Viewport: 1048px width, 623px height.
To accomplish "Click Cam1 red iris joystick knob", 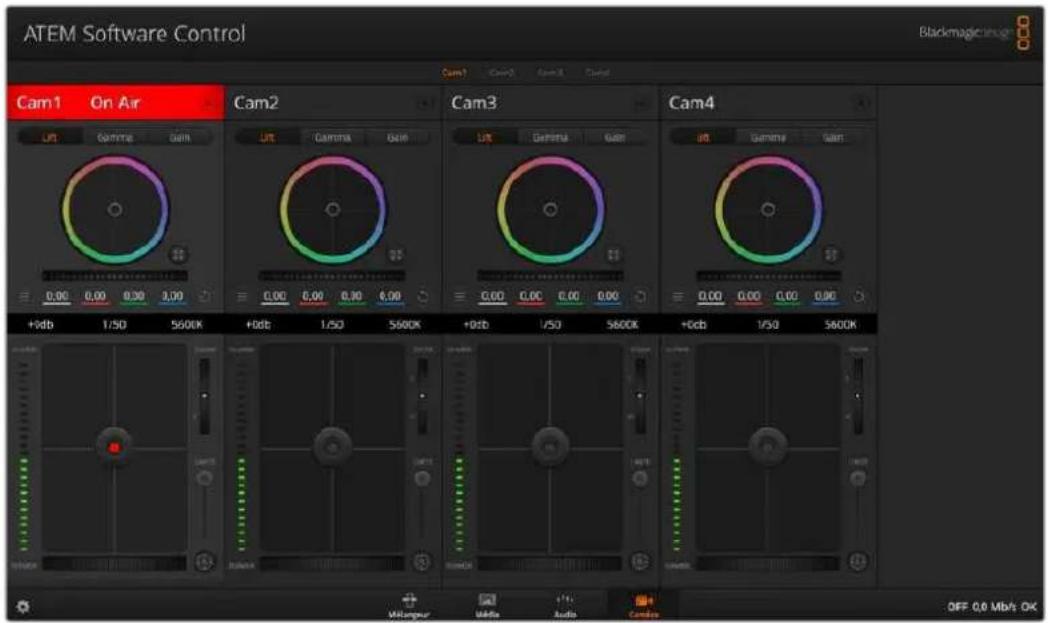I will 114,447.
